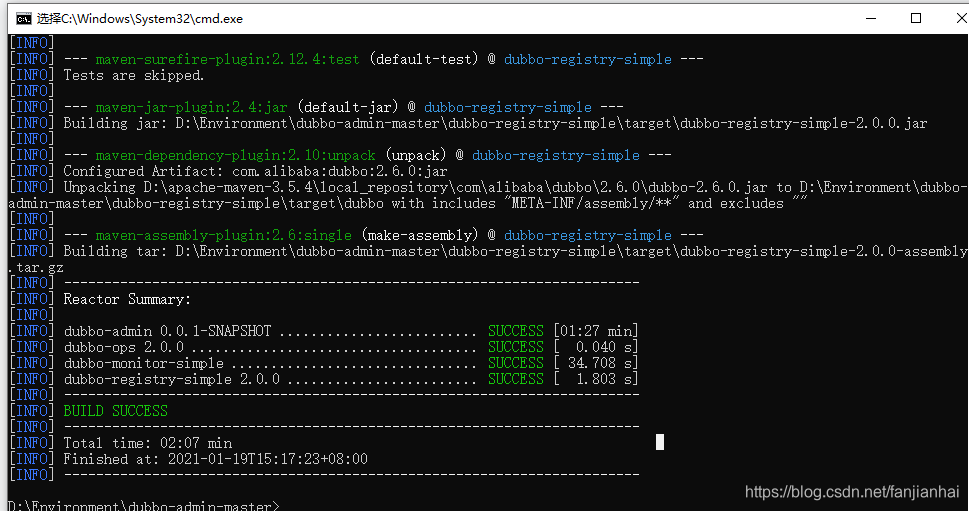Click the green BUILD SUCCESS text

[116, 411]
